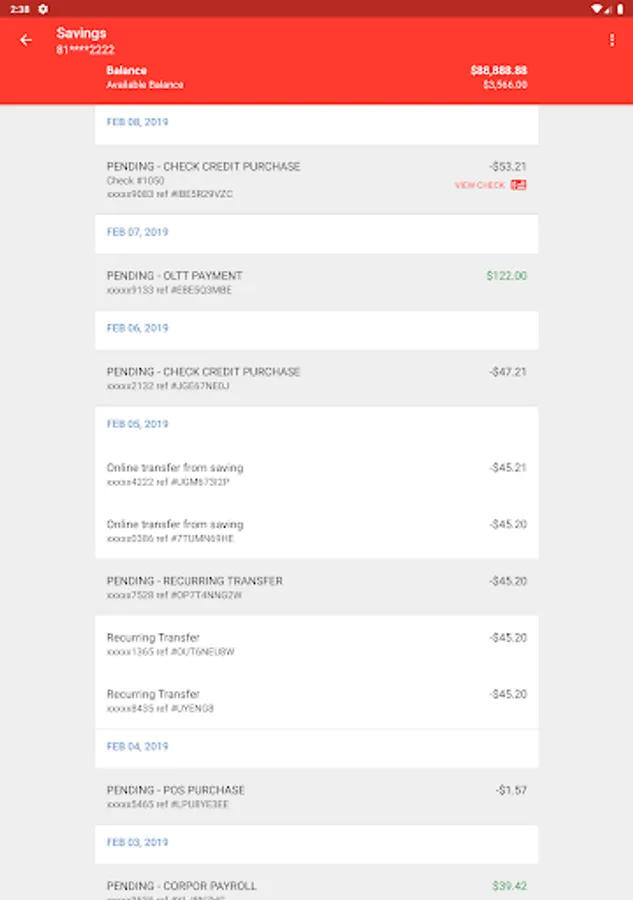Click the VIEW CHECK link
The height and width of the screenshot is (900, 633).
point(480,185)
